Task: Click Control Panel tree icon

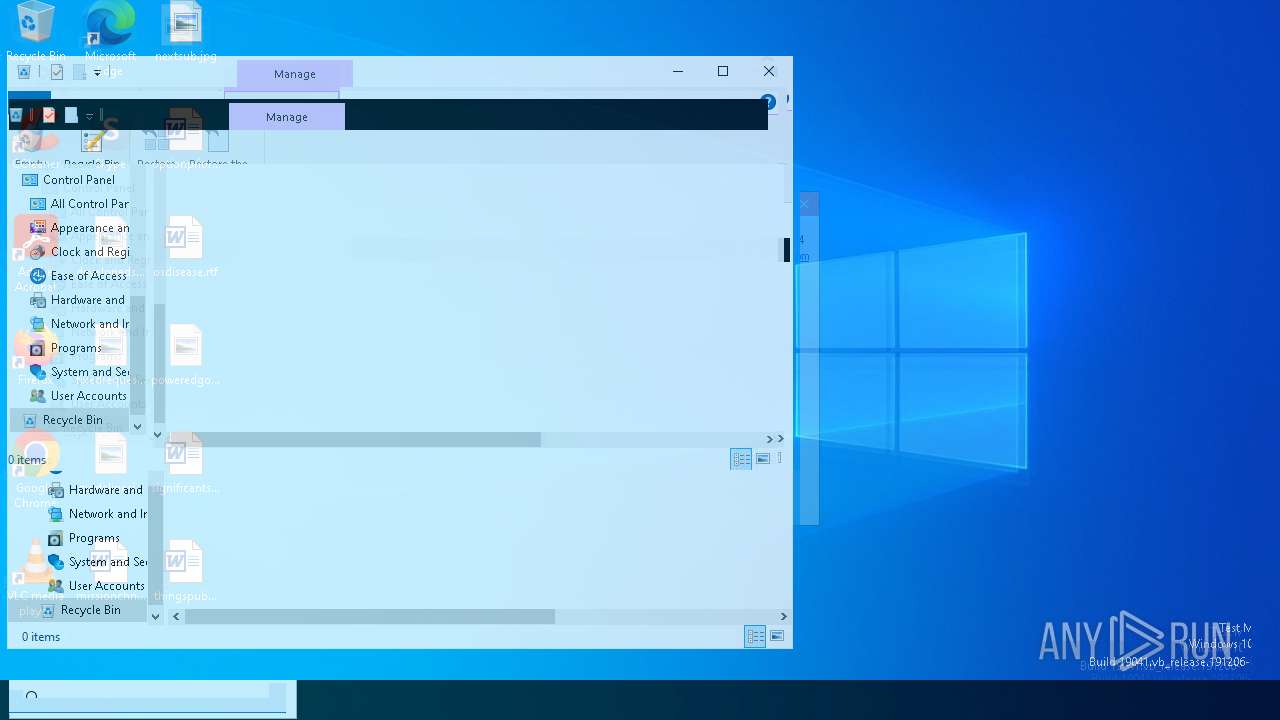Action: pyautogui.click(x=30, y=180)
